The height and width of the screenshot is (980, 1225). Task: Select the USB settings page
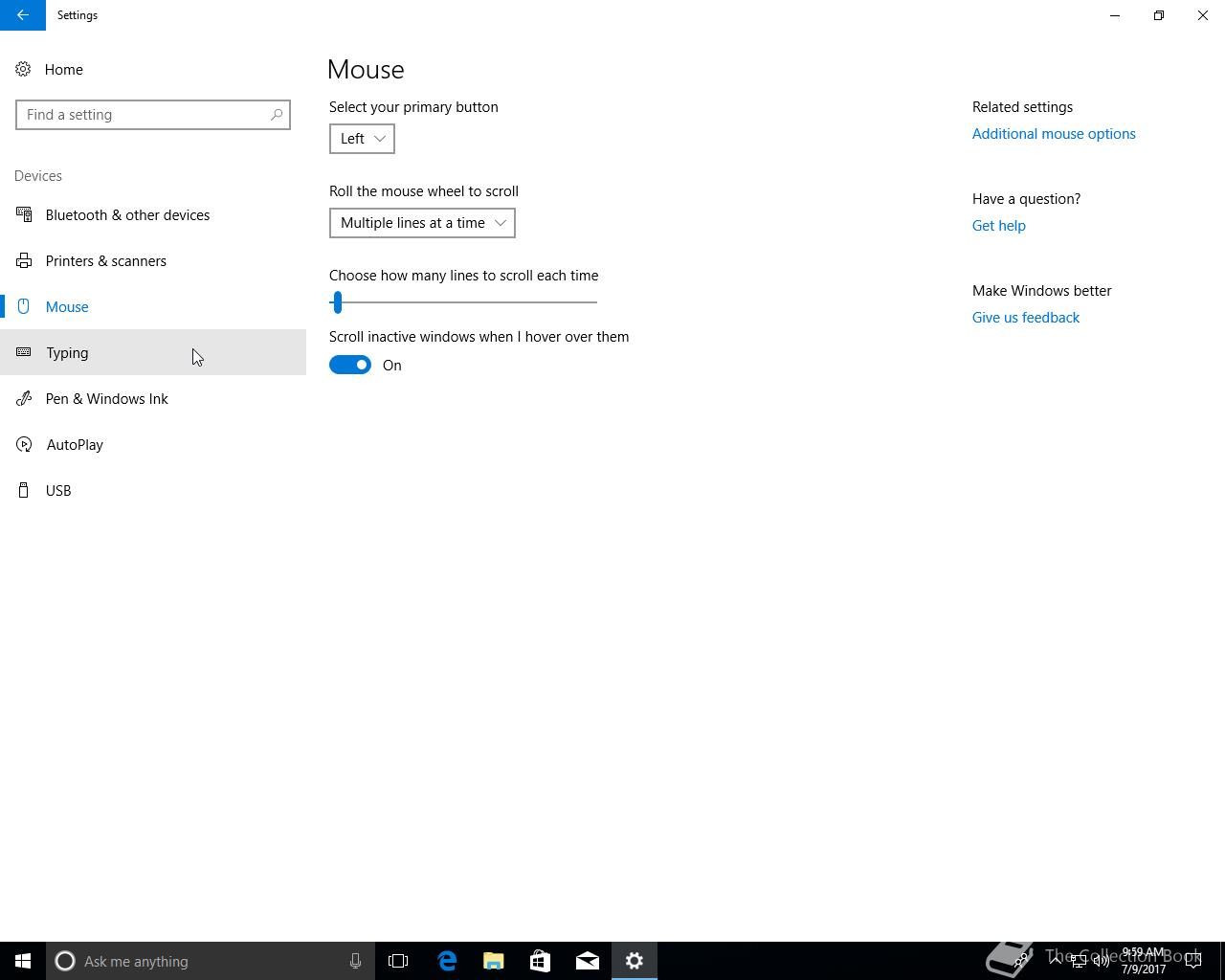[x=153, y=490]
